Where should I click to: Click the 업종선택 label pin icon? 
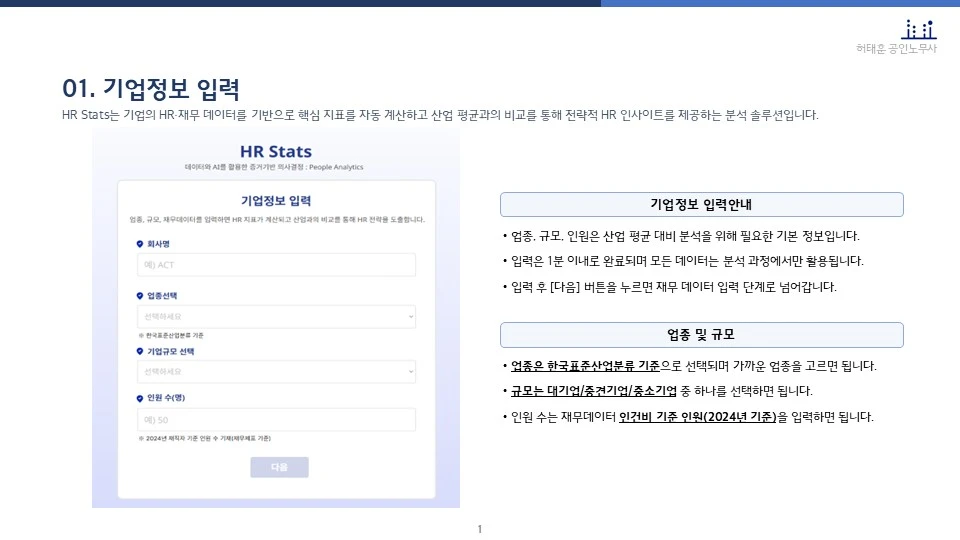point(140,296)
